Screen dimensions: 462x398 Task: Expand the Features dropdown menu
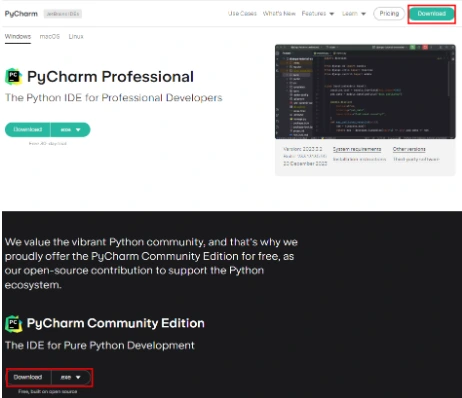[318, 13]
